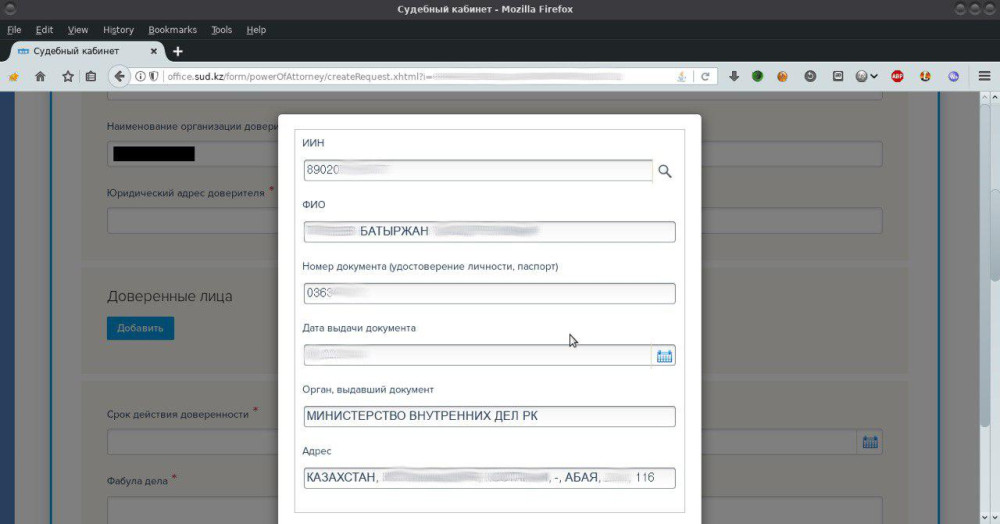Click the Firefox home button
Viewport: 1000px width, 524px height.
point(41,76)
